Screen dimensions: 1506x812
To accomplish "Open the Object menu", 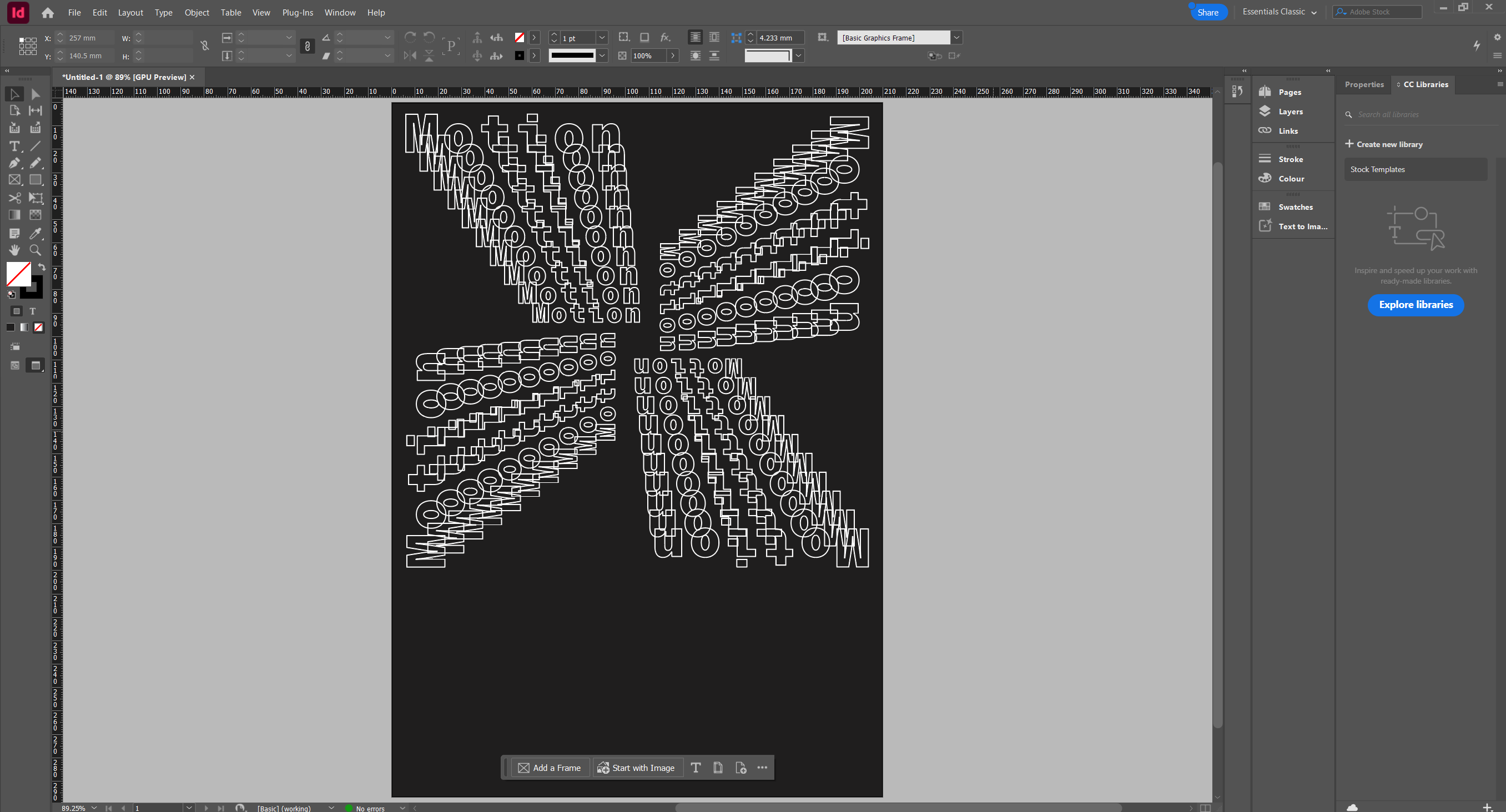I will pos(197,12).
